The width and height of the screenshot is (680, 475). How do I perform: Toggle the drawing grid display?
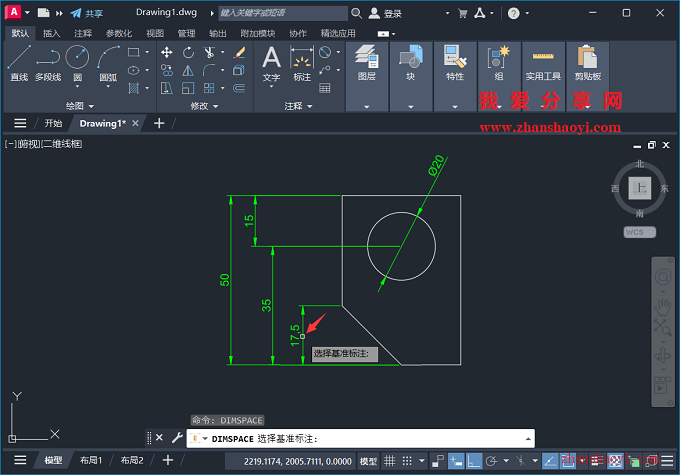click(x=390, y=461)
